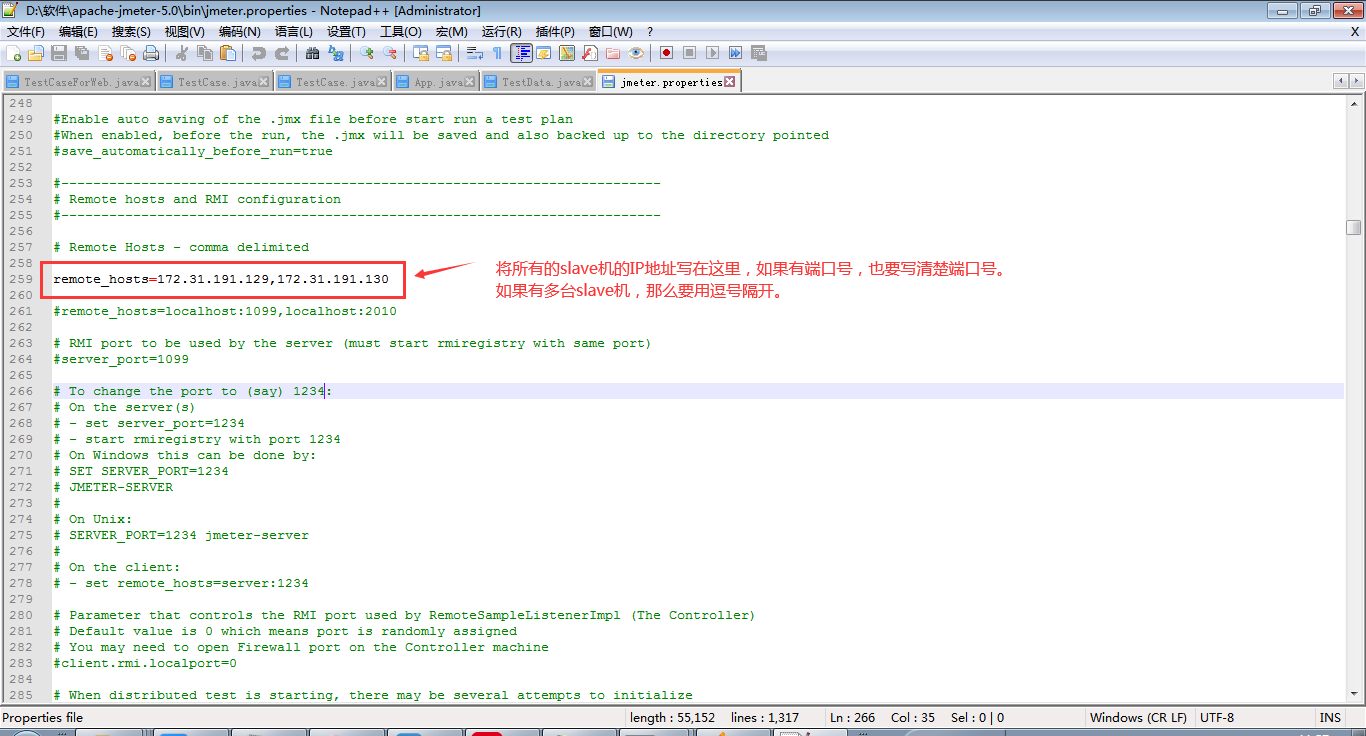
Task: Open the ? help menu
Action: tap(650, 32)
